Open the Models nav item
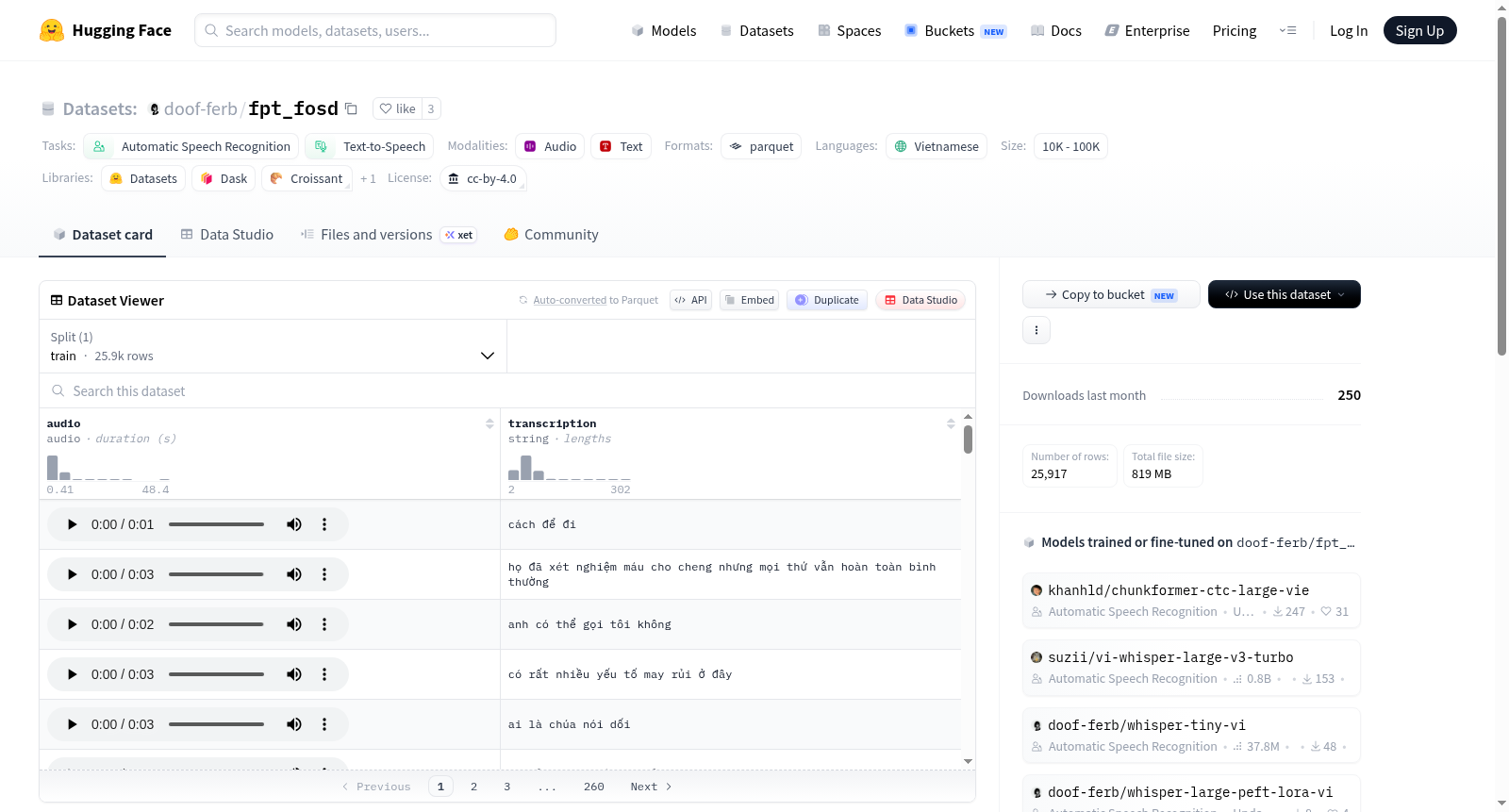This screenshot has width=1509, height=812. (664, 30)
